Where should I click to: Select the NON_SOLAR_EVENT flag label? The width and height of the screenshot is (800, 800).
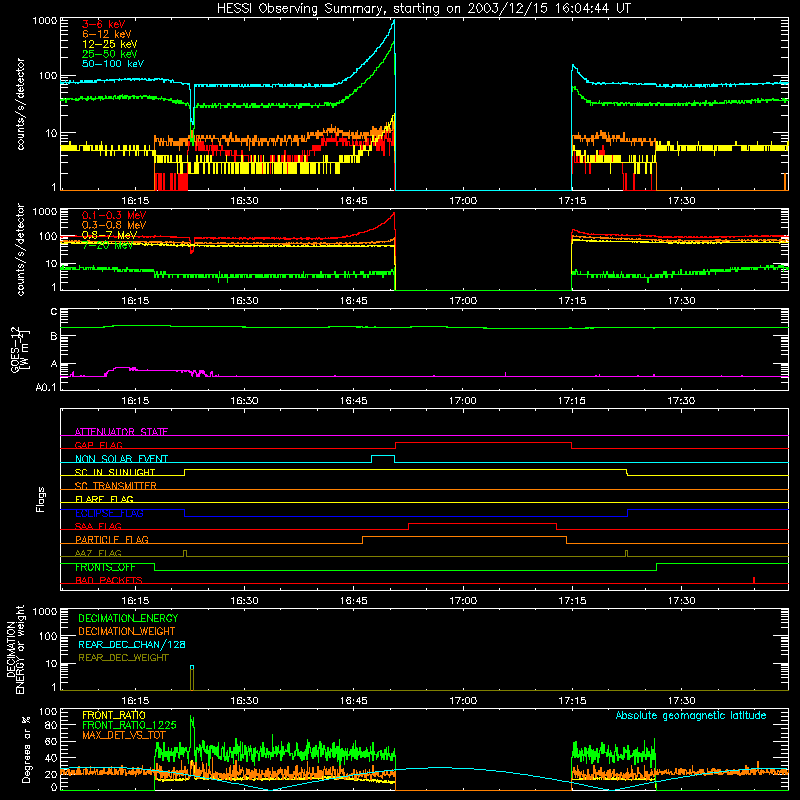(121, 459)
